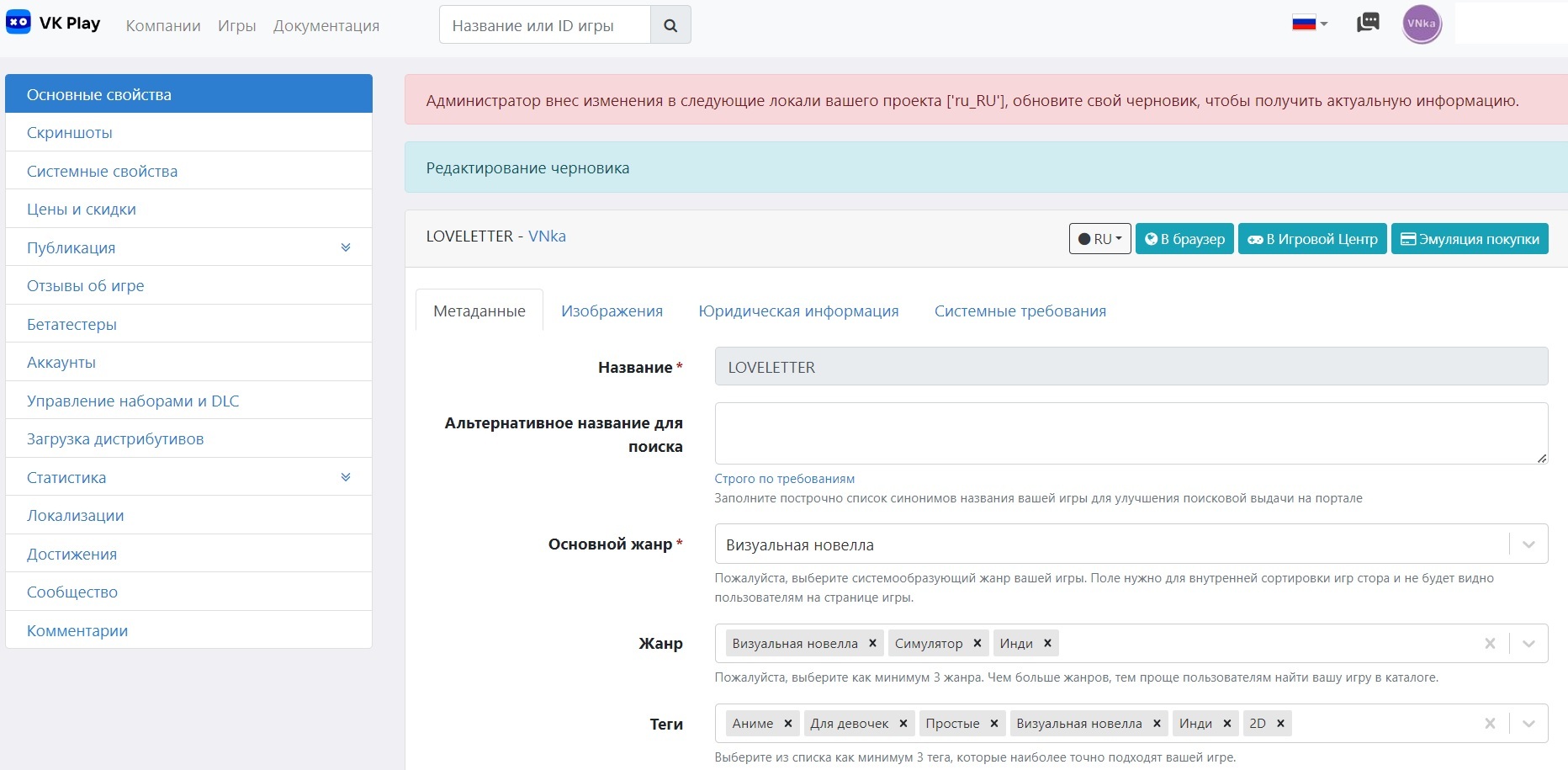Switch to the Юридическая информация tab
Viewport: 1568px width, 770px height.
tap(798, 311)
